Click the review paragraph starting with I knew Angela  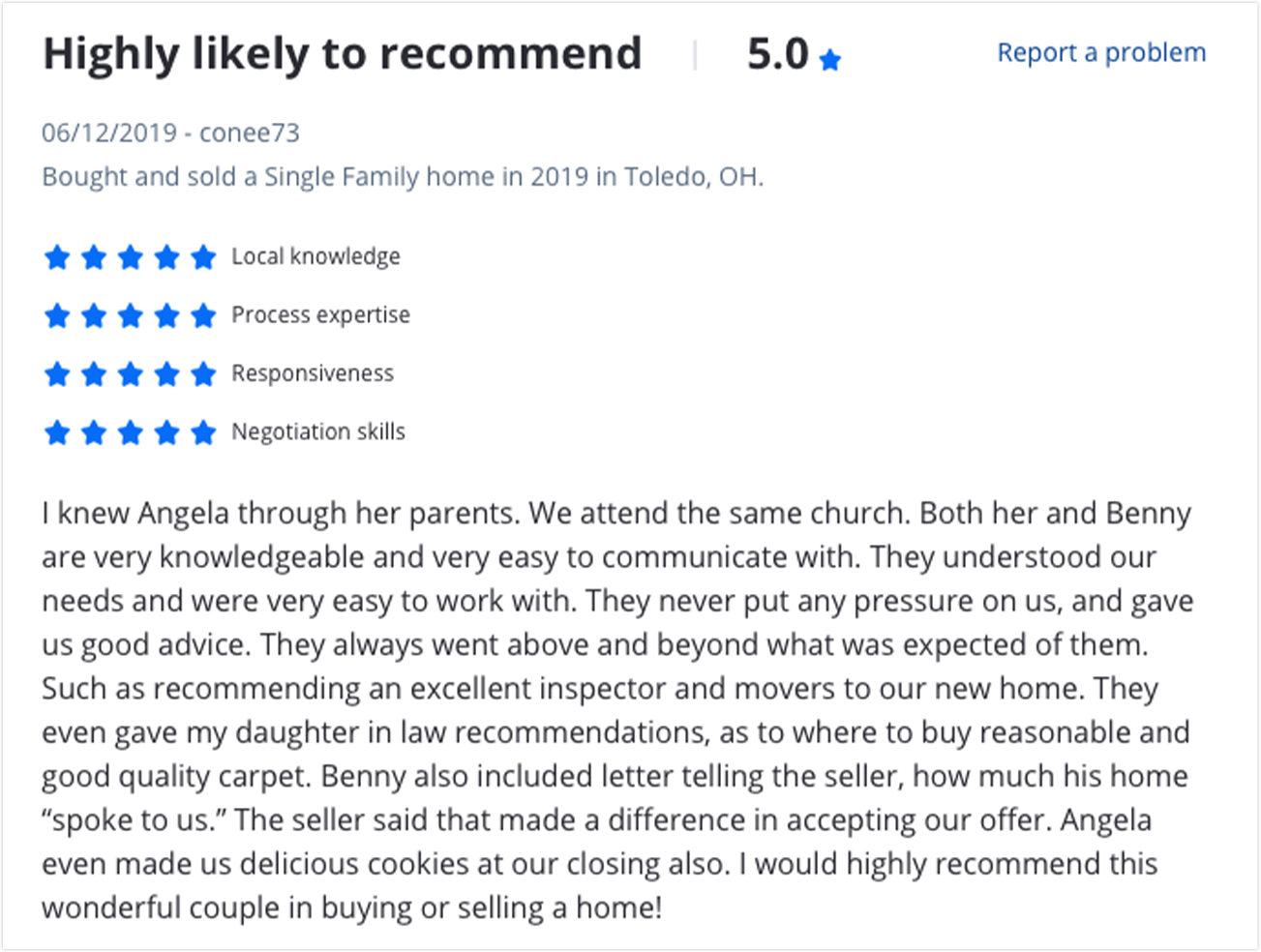click(x=617, y=710)
